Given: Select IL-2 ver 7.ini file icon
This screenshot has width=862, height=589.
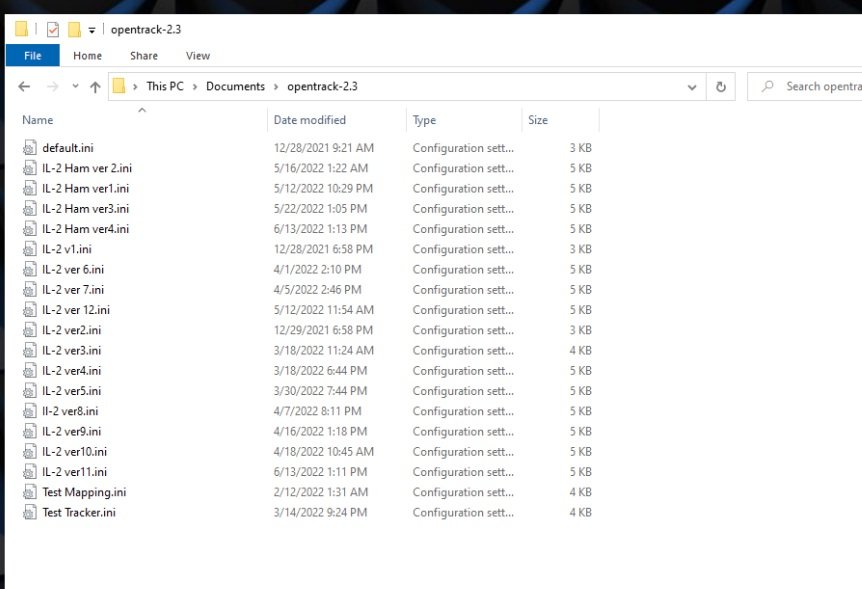Looking at the screenshot, I should (x=30, y=290).
